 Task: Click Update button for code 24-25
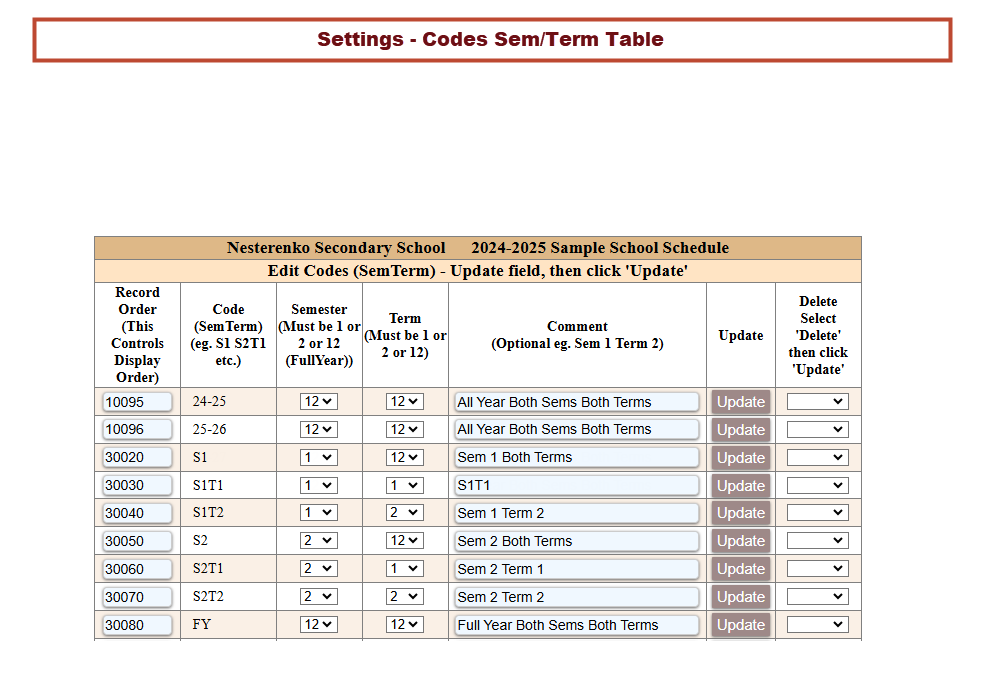coord(741,402)
